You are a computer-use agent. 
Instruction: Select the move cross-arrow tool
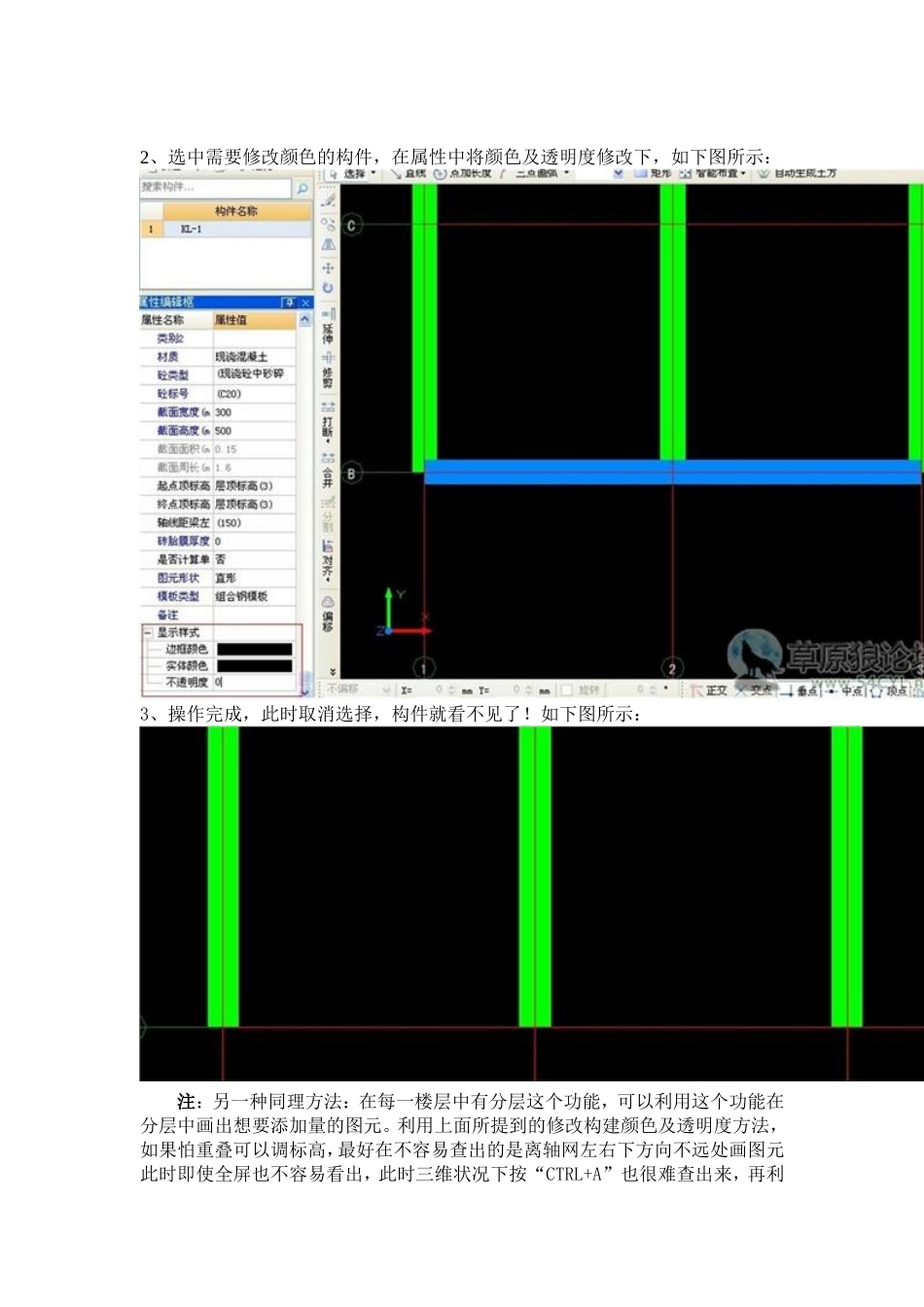click(x=328, y=267)
